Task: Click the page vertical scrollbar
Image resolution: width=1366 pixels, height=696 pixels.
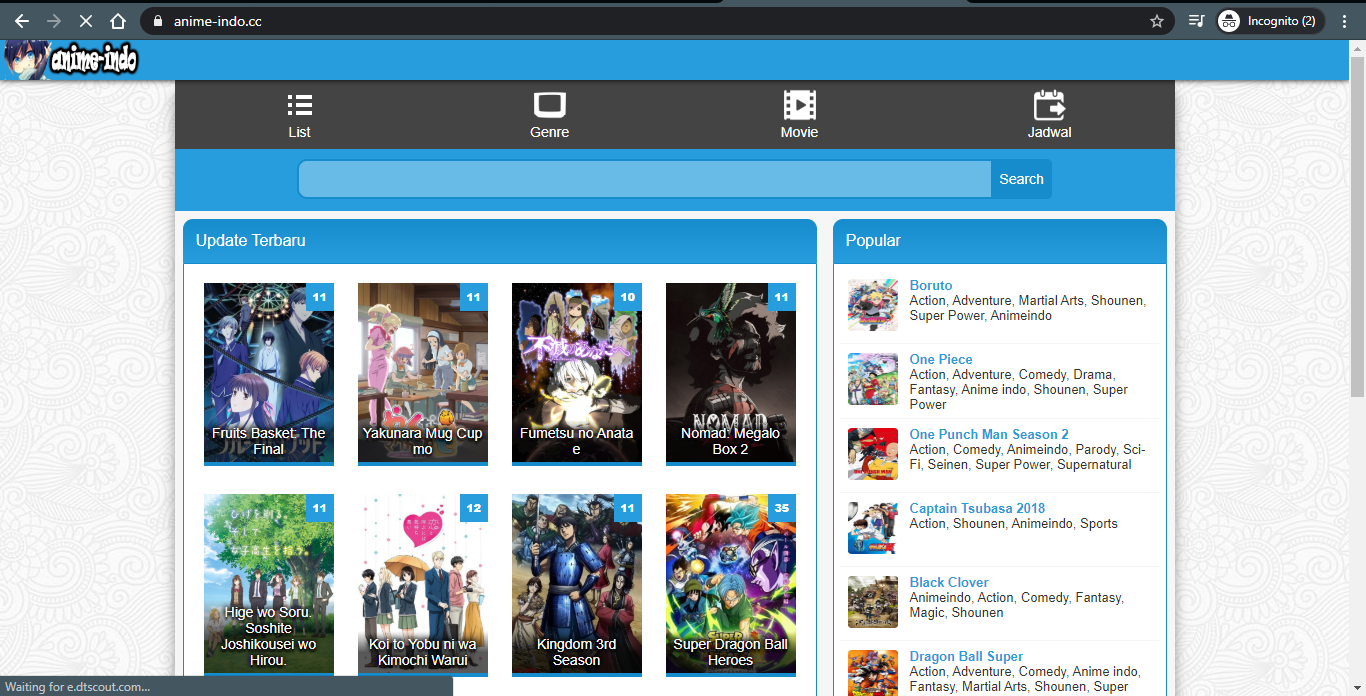Action: [1357, 225]
